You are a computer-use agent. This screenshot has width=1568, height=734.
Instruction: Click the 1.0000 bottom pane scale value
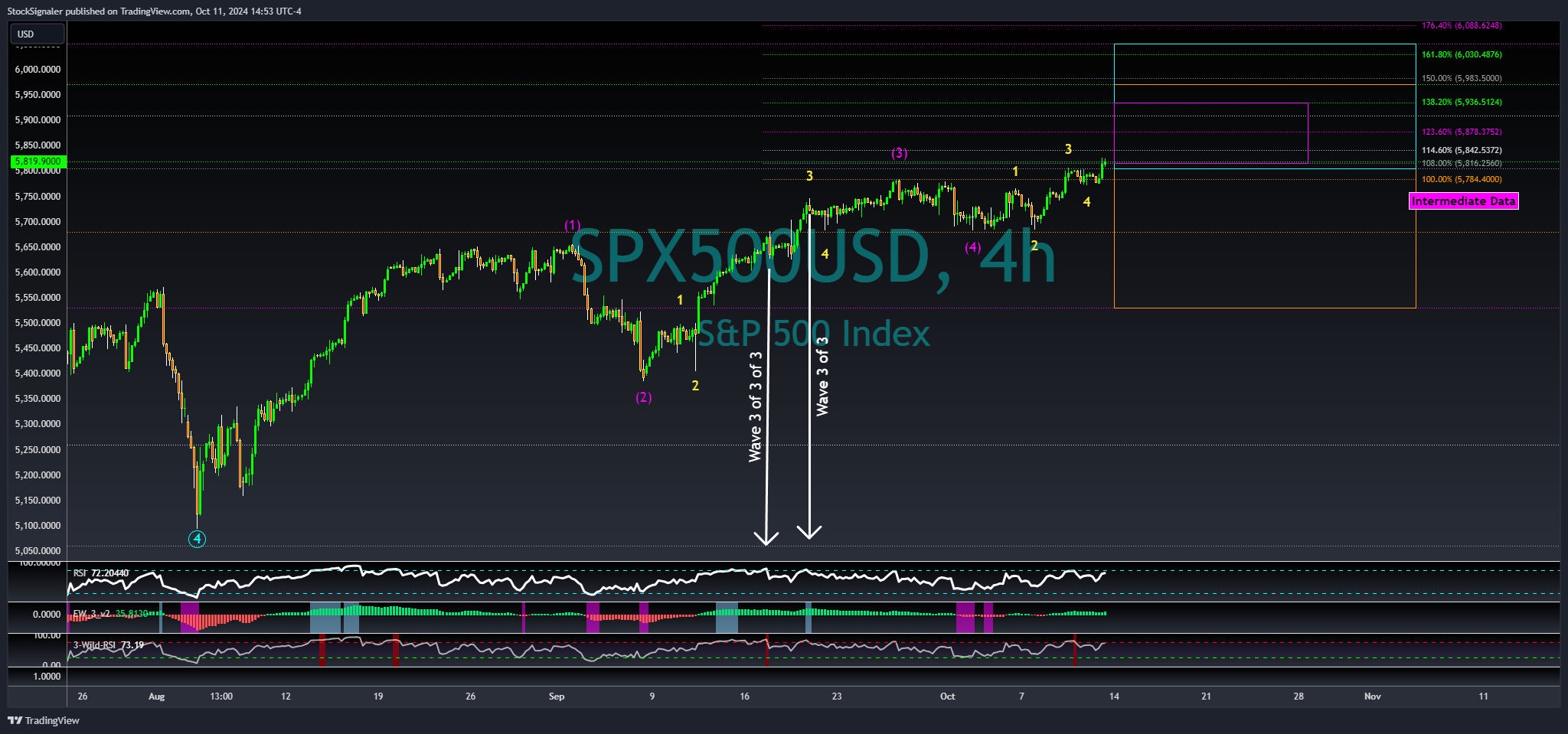[47, 677]
